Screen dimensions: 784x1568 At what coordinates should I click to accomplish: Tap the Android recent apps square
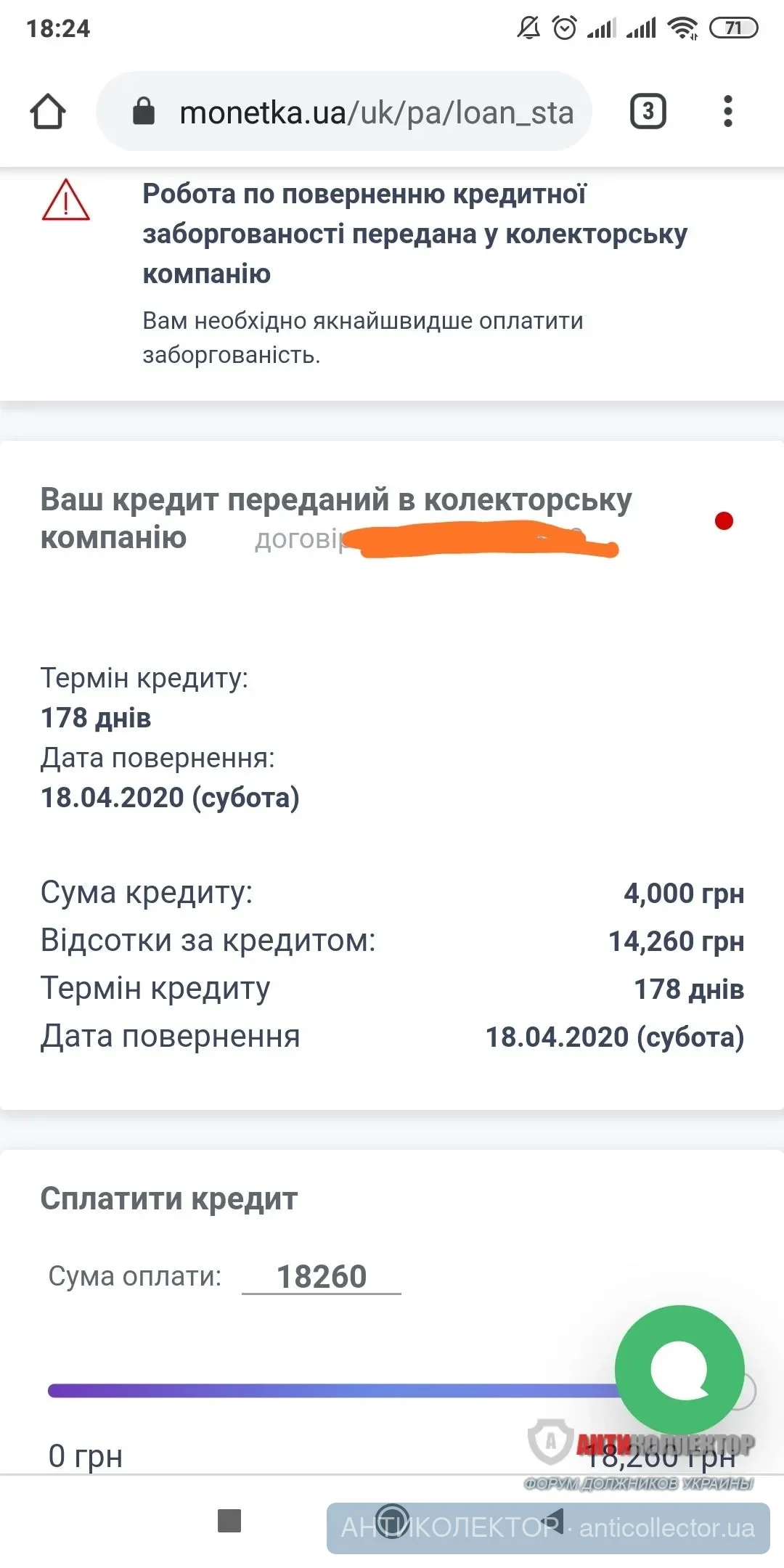tap(229, 1520)
